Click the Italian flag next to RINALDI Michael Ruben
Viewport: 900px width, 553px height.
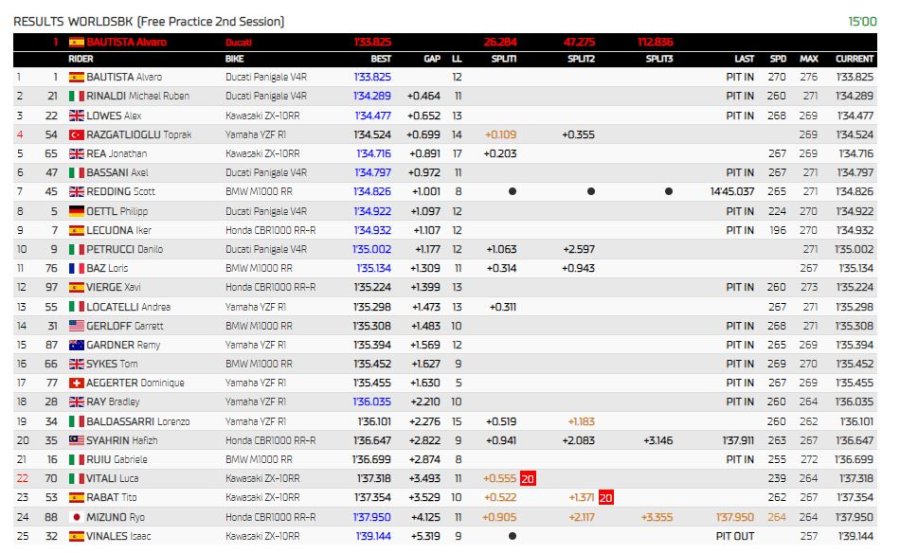(76, 96)
